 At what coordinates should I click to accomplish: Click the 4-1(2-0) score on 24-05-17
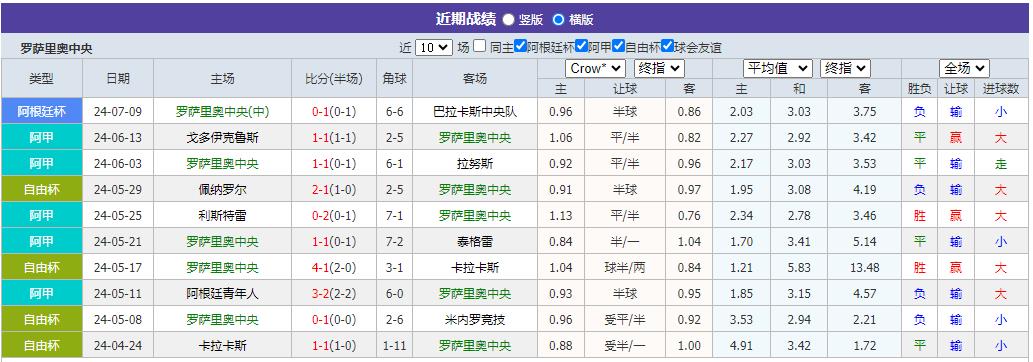coord(334,268)
